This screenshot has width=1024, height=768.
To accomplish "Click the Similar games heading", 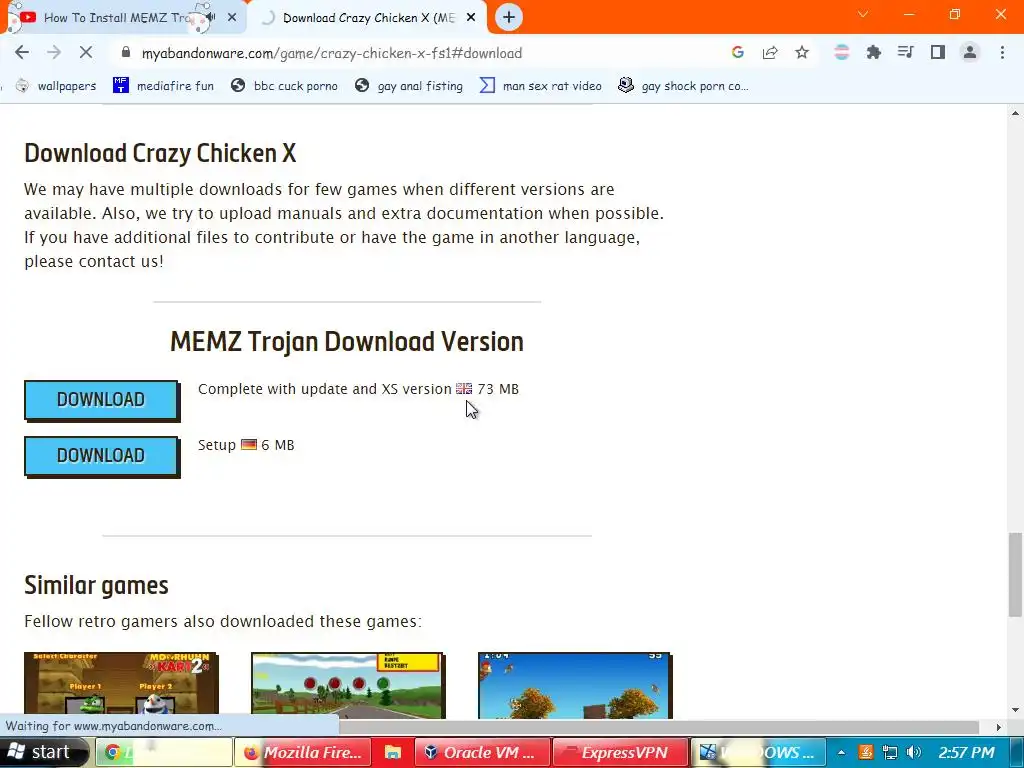I will click(97, 585).
